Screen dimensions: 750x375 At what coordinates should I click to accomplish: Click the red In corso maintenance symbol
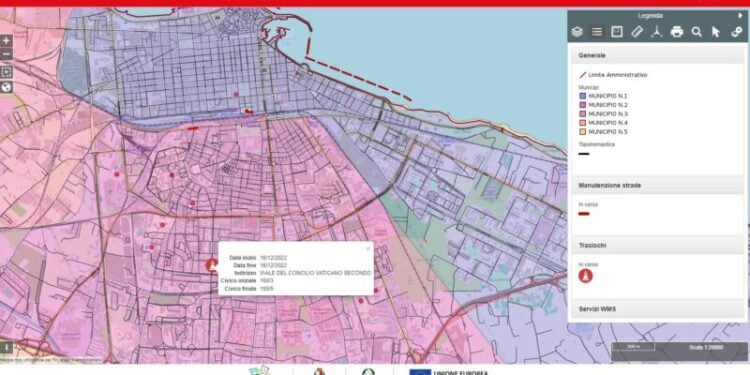pos(584,214)
